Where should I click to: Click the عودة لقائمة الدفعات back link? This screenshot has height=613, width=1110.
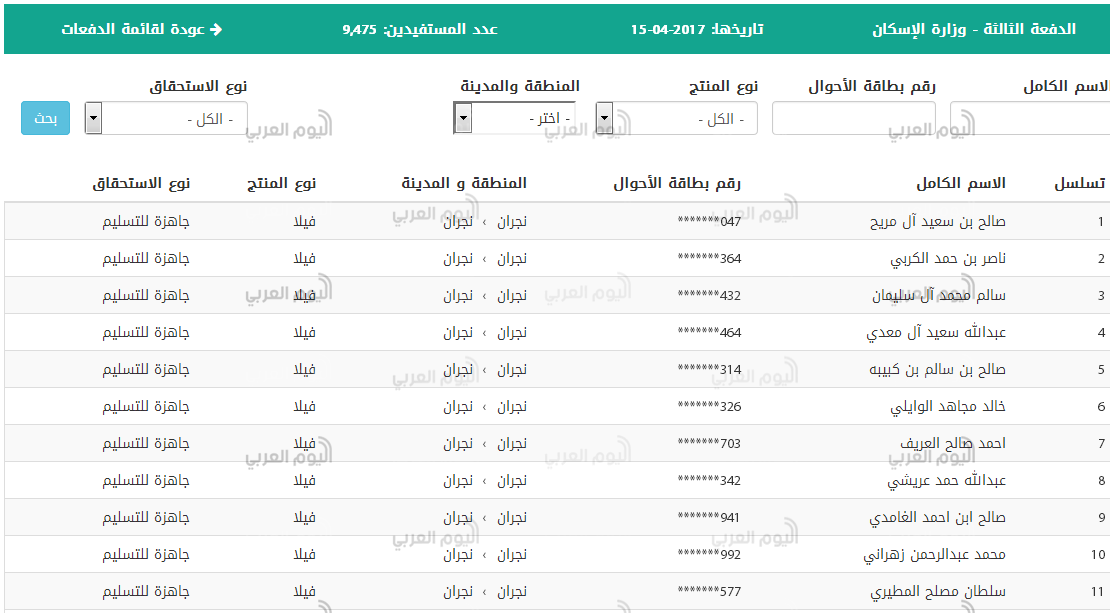[141, 29]
